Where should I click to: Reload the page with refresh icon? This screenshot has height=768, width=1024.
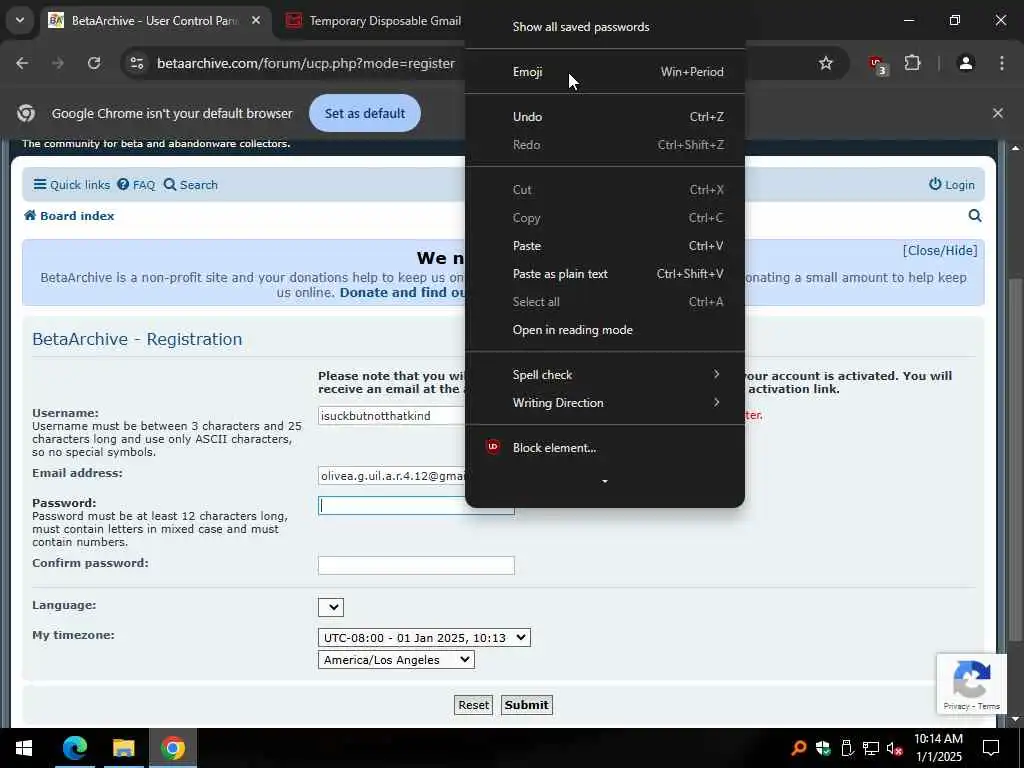(94, 63)
